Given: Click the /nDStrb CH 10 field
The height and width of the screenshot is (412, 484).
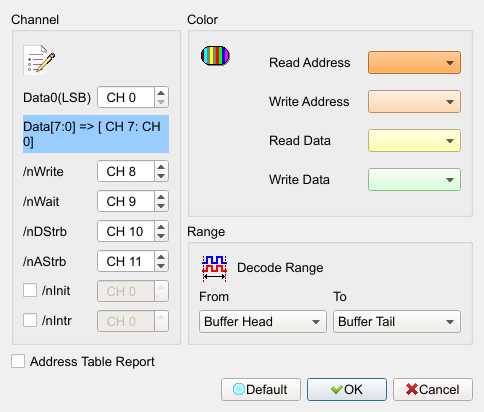Looking at the screenshot, I should pyautogui.click(x=126, y=231).
